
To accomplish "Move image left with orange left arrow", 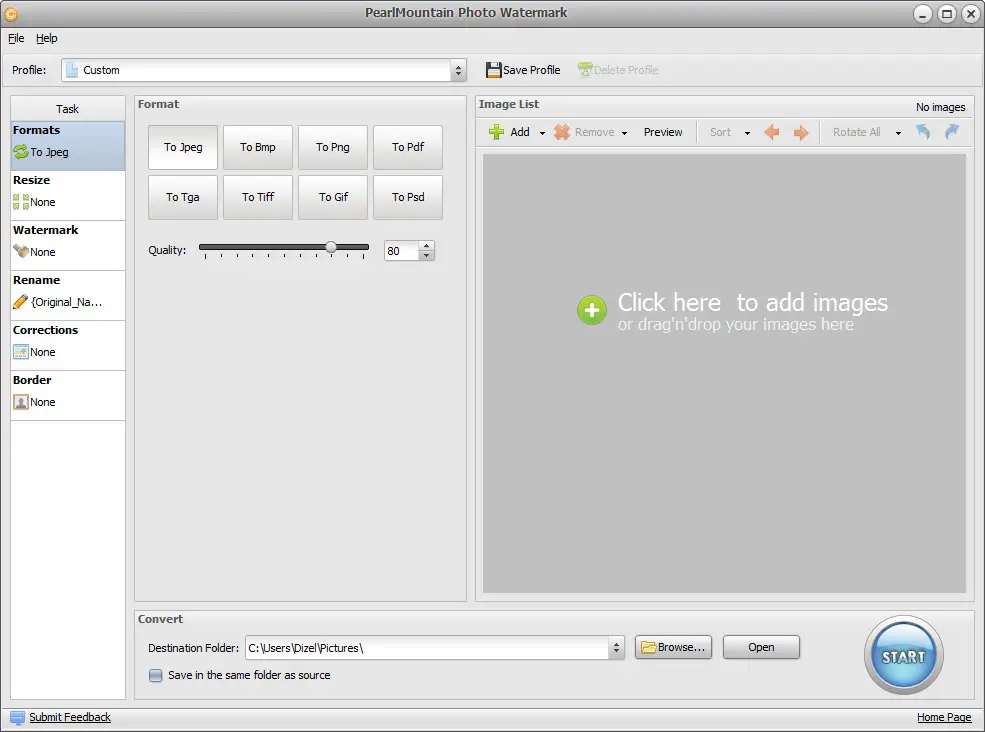I will (x=772, y=132).
